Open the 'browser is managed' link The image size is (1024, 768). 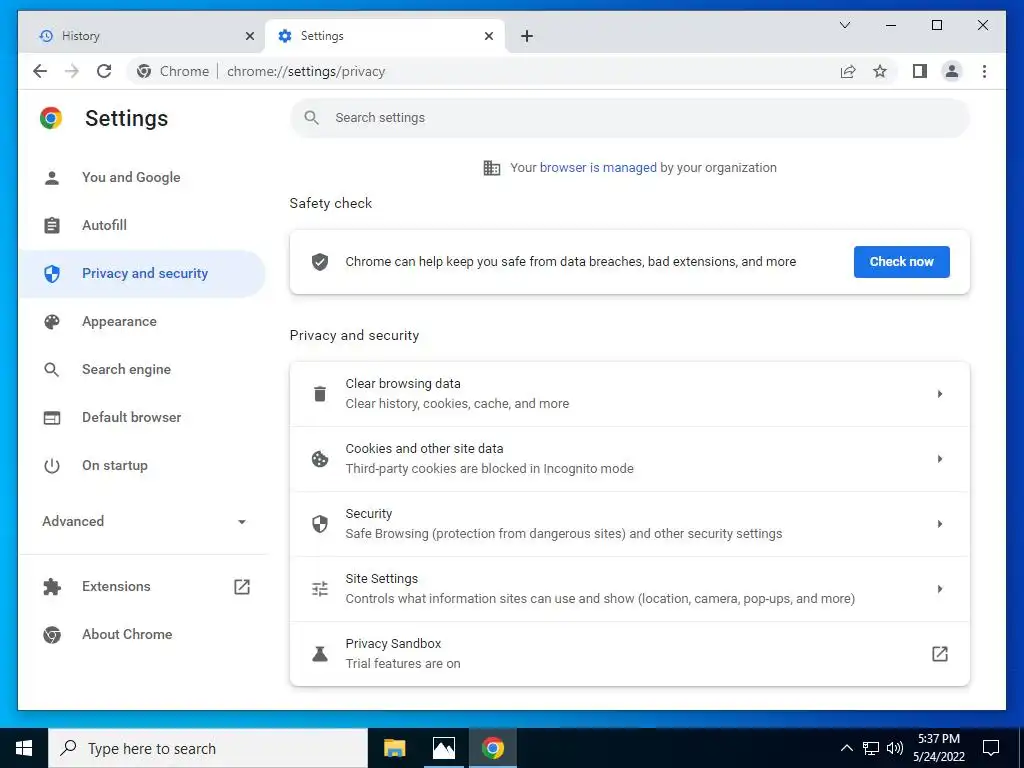(x=598, y=168)
